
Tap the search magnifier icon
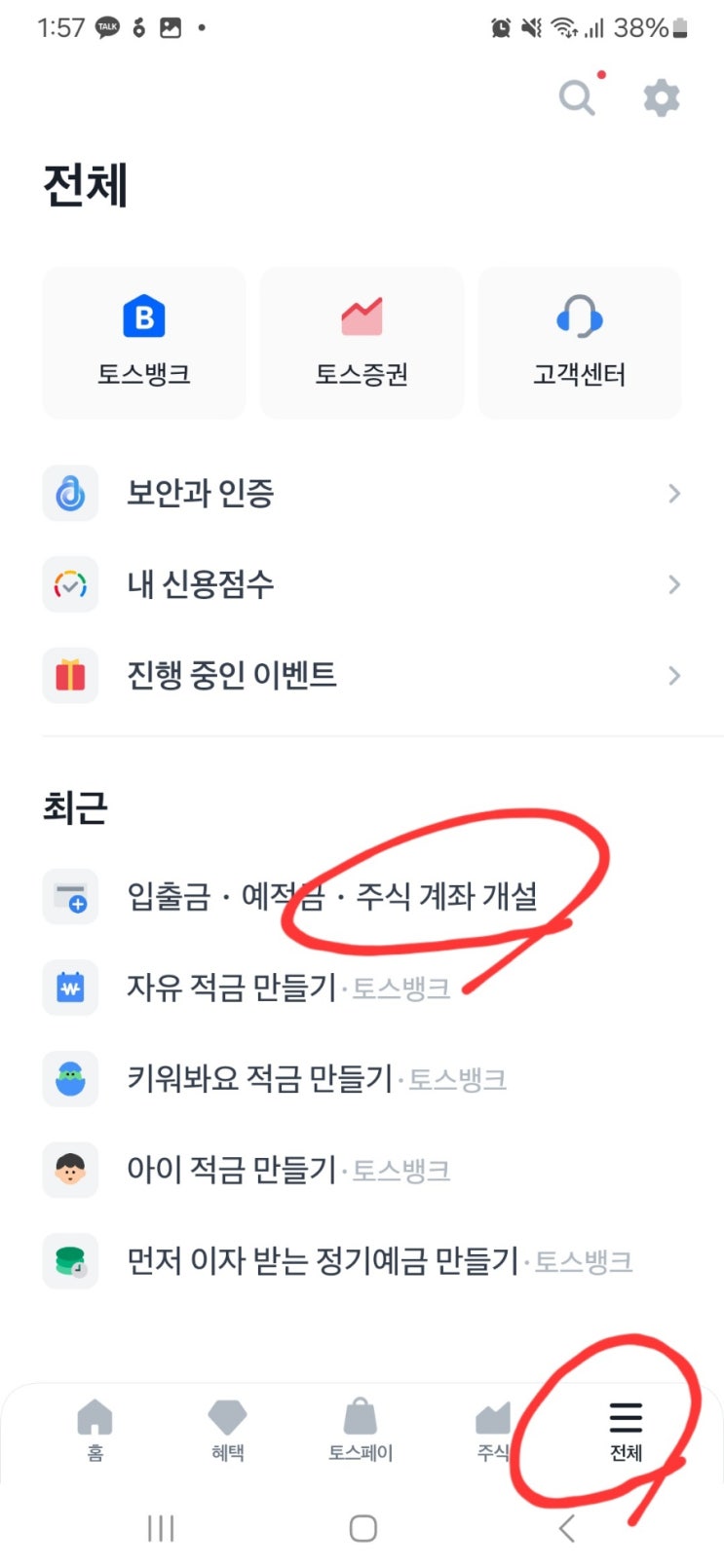pos(577,97)
